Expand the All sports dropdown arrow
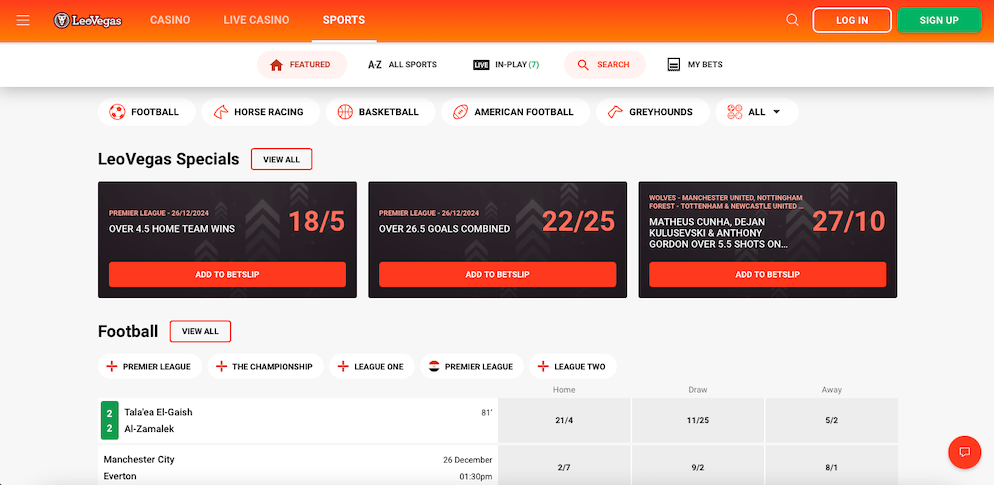This screenshot has width=994, height=485. click(x=777, y=112)
